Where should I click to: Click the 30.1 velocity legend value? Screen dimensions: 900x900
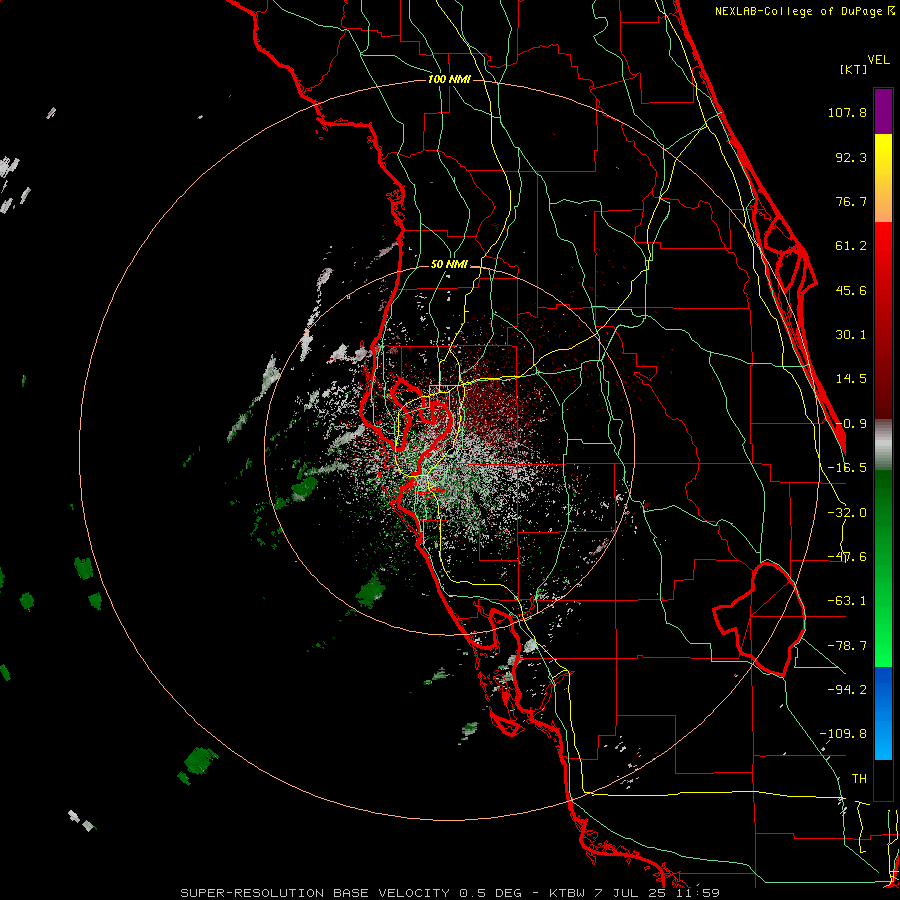coord(851,335)
